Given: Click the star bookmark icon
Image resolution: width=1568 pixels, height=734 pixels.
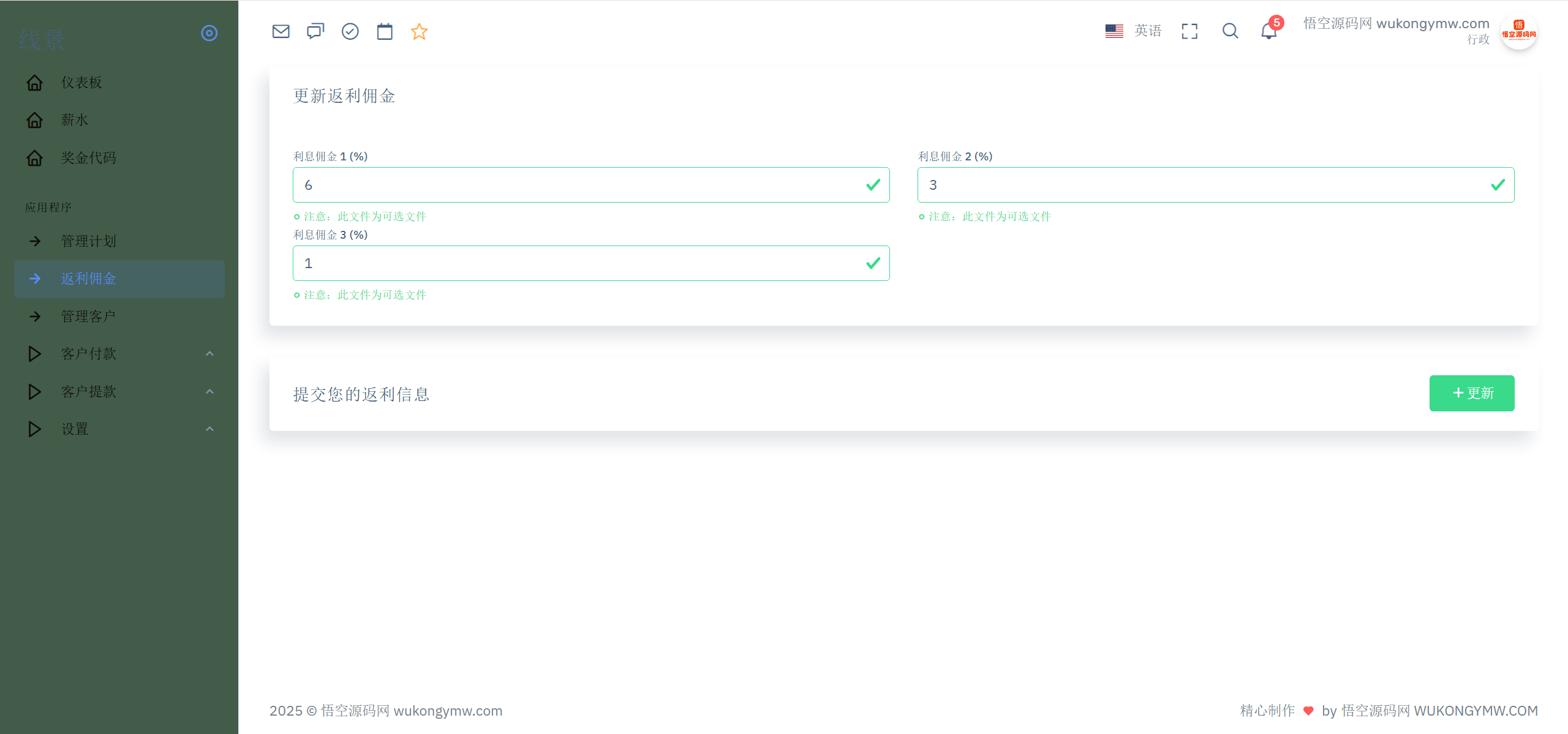Looking at the screenshot, I should [419, 31].
